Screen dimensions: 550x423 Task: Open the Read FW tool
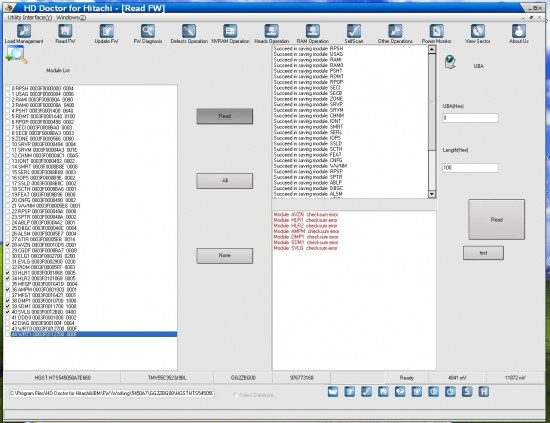coord(65,34)
